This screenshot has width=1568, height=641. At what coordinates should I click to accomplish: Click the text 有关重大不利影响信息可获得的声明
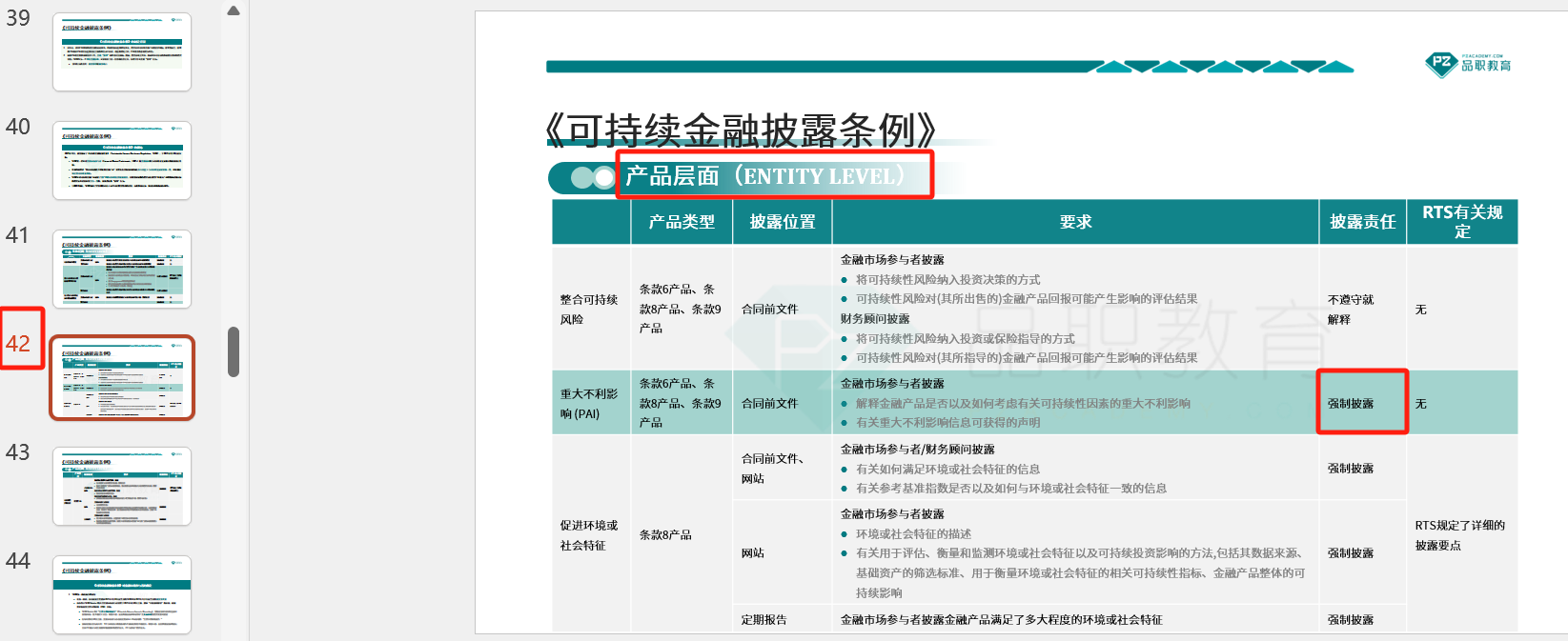coord(948,423)
